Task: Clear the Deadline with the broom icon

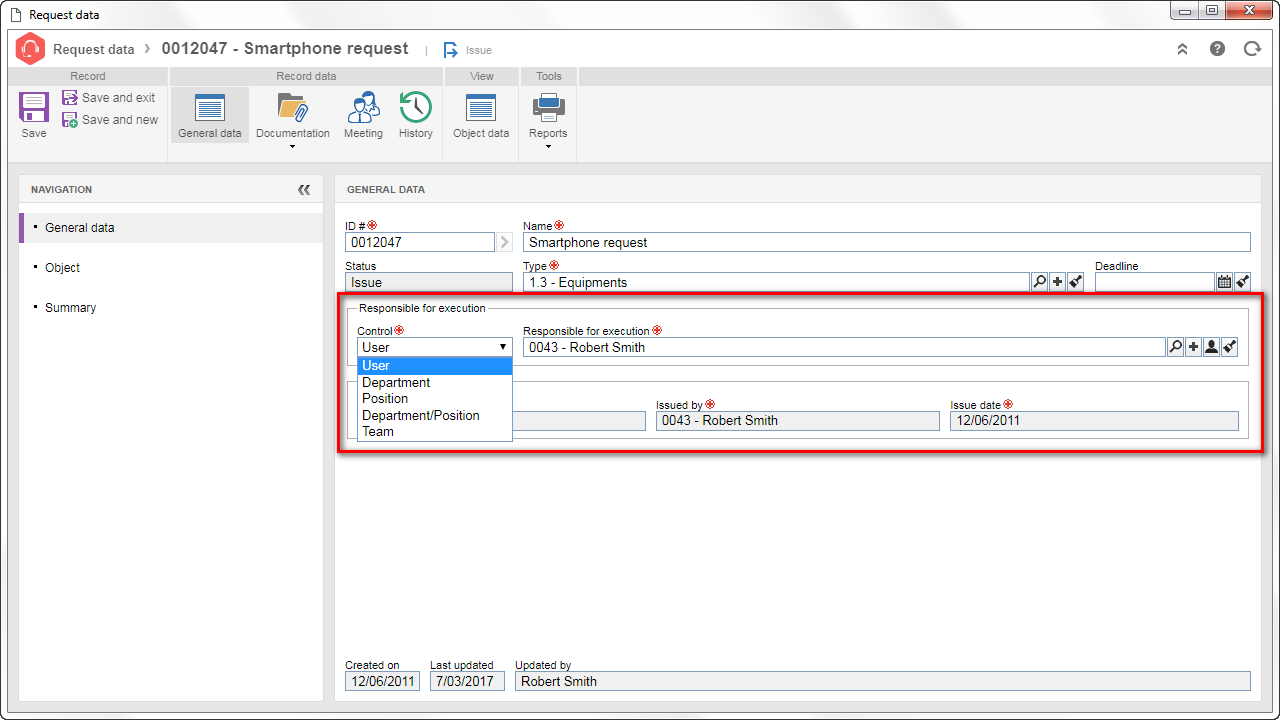Action: (1242, 282)
